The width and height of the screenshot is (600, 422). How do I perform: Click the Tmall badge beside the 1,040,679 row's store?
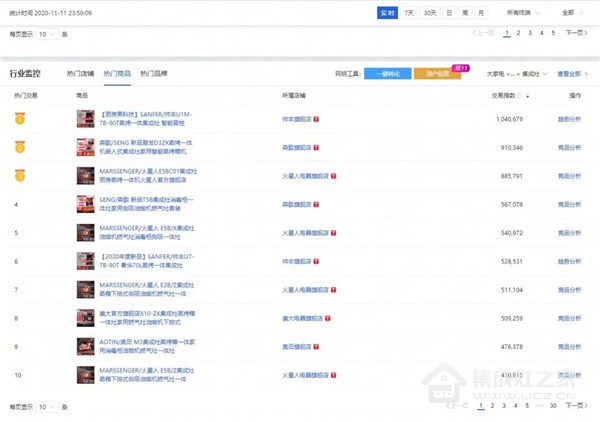click(316, 119)
